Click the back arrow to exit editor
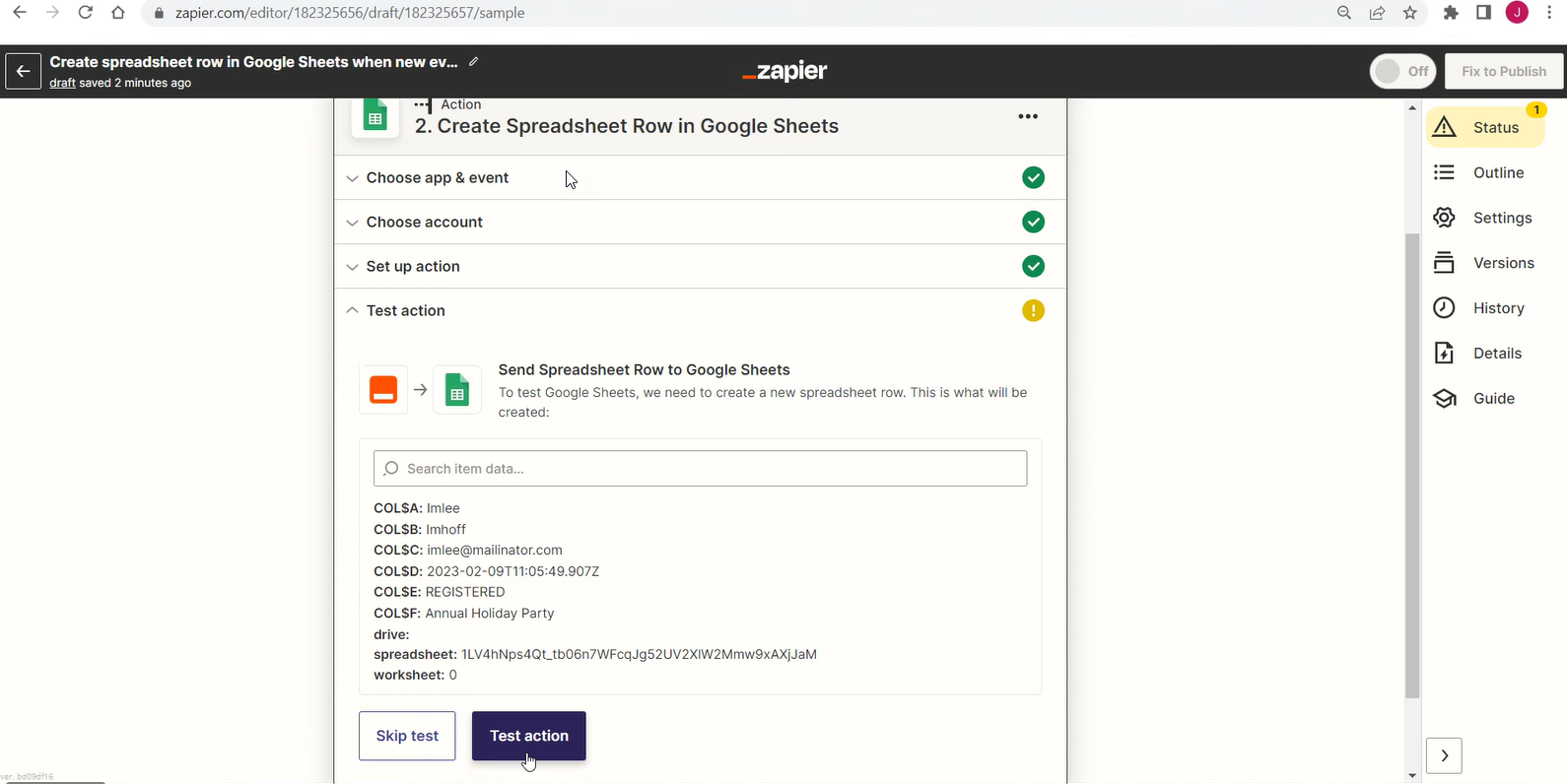This screenshot has width=1567, height=784. tap(23, 71)
